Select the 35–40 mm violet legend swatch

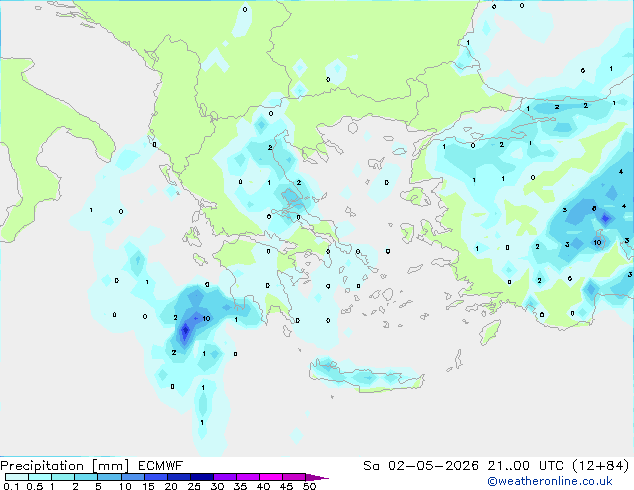247,477
